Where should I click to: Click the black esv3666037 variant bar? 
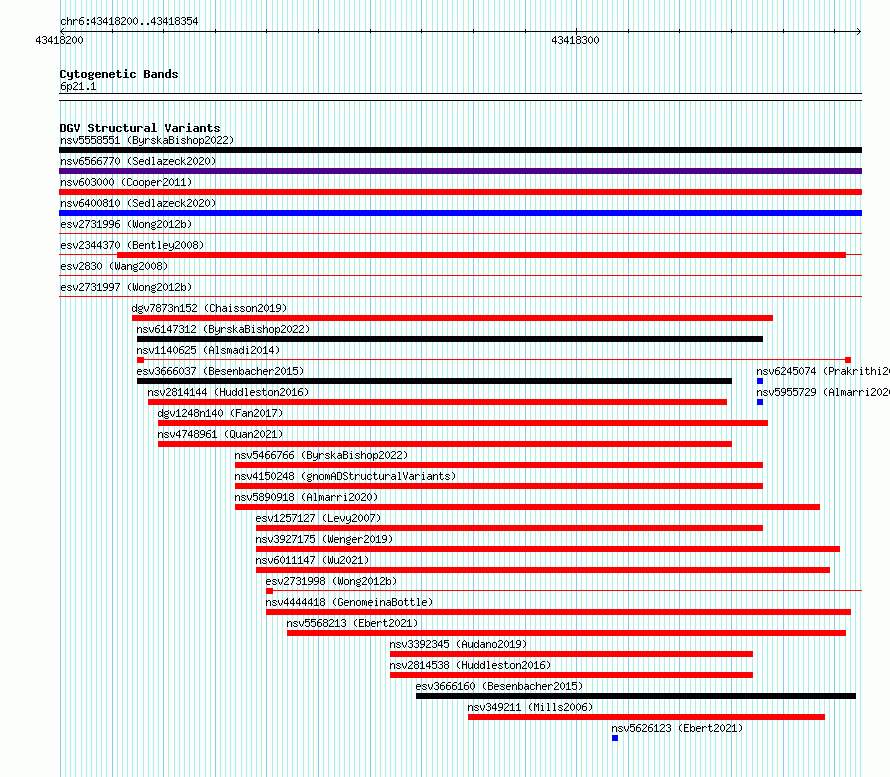[434, 381]
